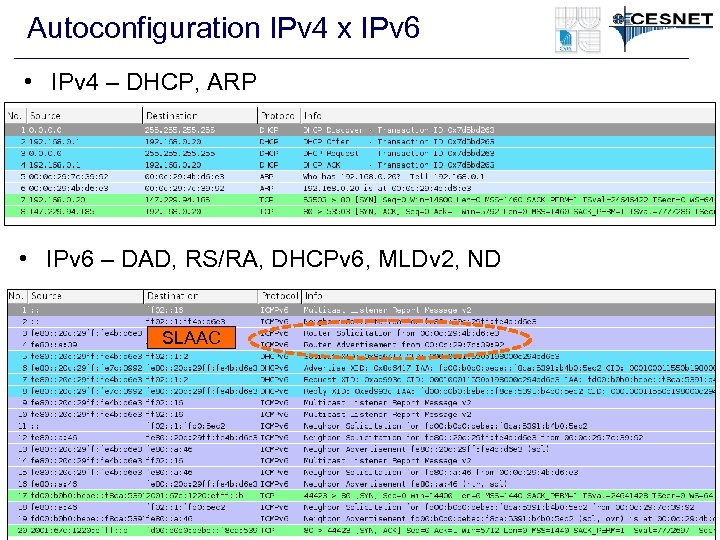Click the No. column header in IPv6 capture

coord(17,296)
